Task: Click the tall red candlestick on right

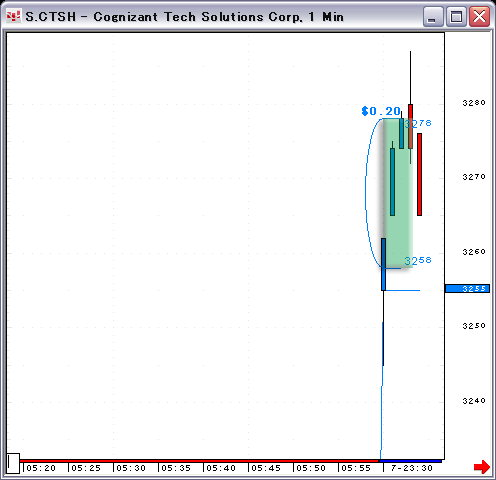Action: point(419,174)
